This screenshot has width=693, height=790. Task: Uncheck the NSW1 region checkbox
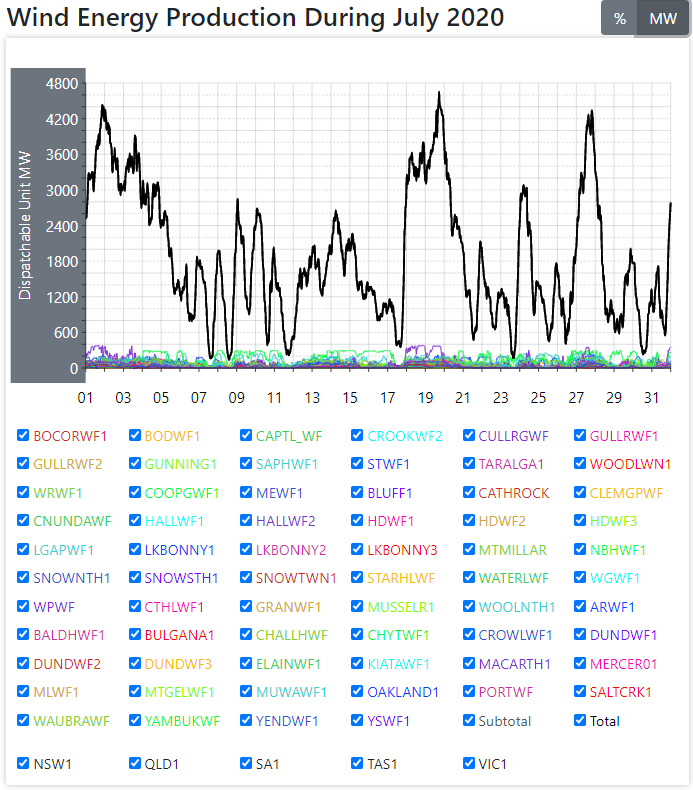pos(23,763)
